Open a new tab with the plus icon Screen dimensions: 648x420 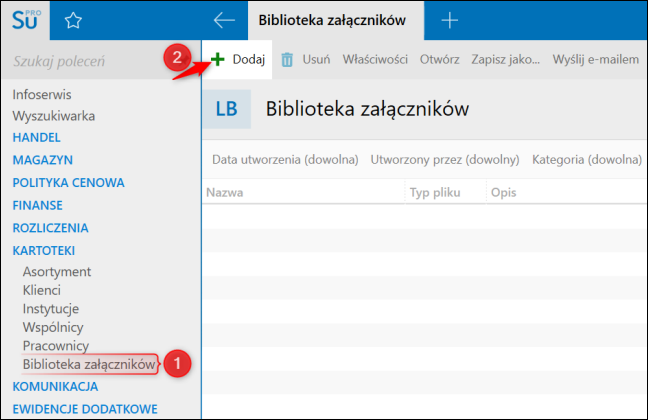click(x=449, y=20)
